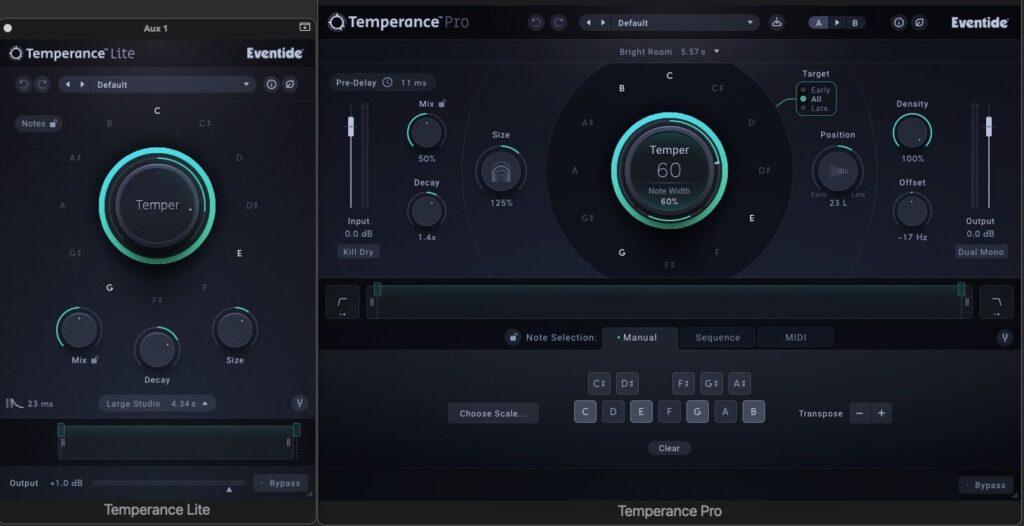This screenshot has height=526, width=1024.
Task: Select next preset arrow in Temperance Lite
Action: point(82,84)
